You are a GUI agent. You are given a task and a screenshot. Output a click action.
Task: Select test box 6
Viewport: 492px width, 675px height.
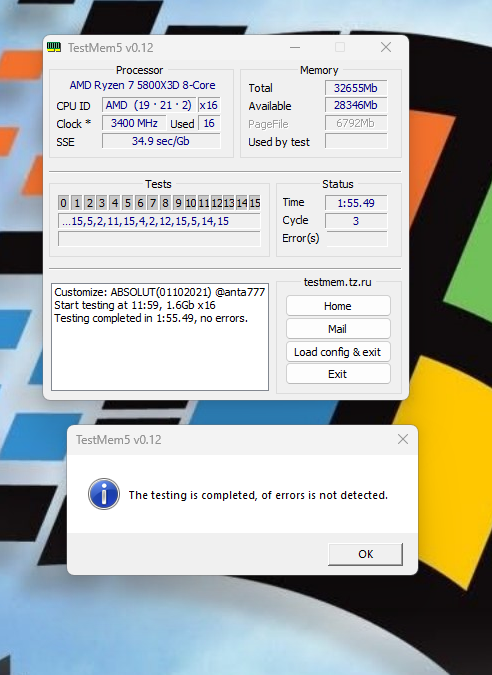point(140,203)
